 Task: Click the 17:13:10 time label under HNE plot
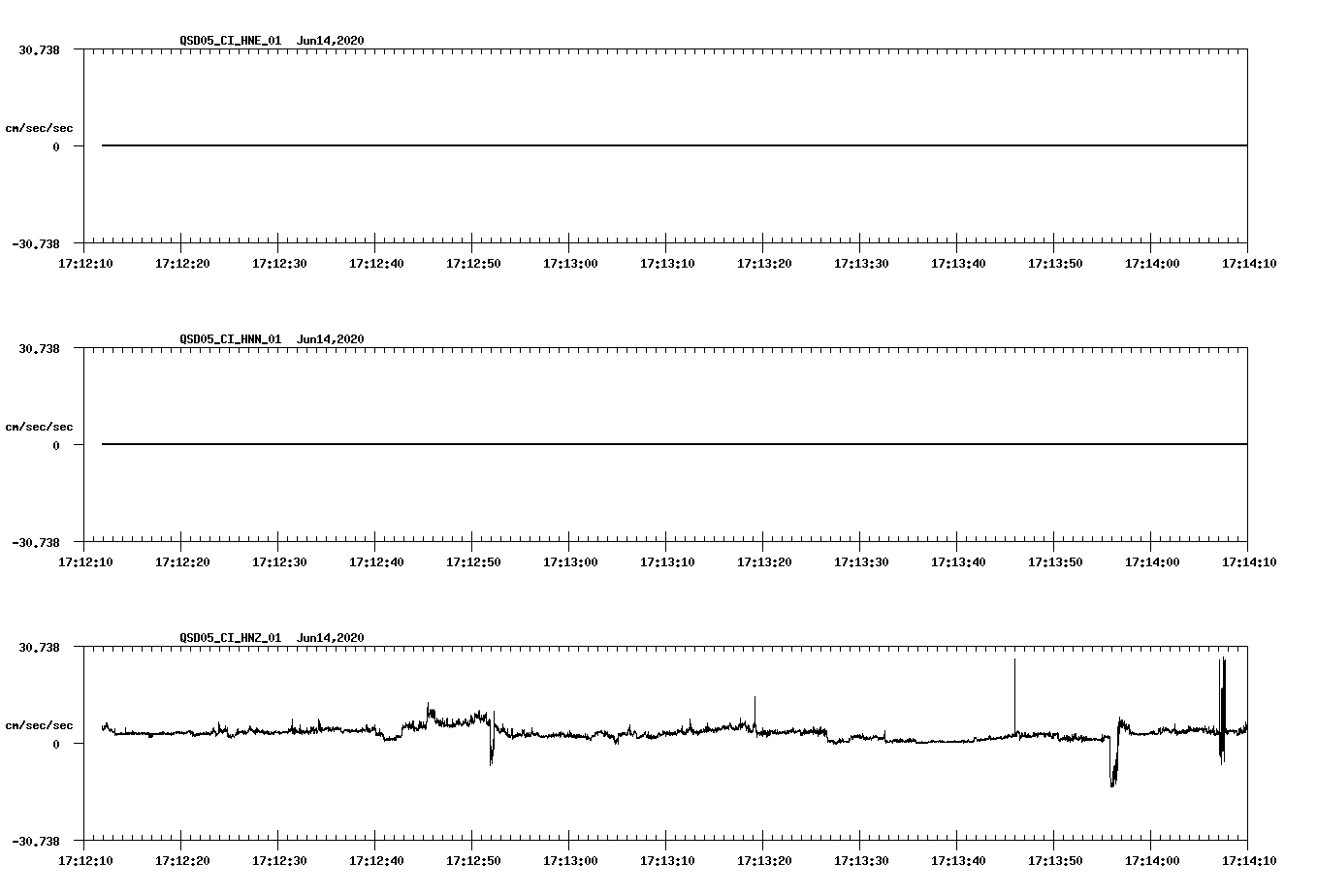click(667, 263)
